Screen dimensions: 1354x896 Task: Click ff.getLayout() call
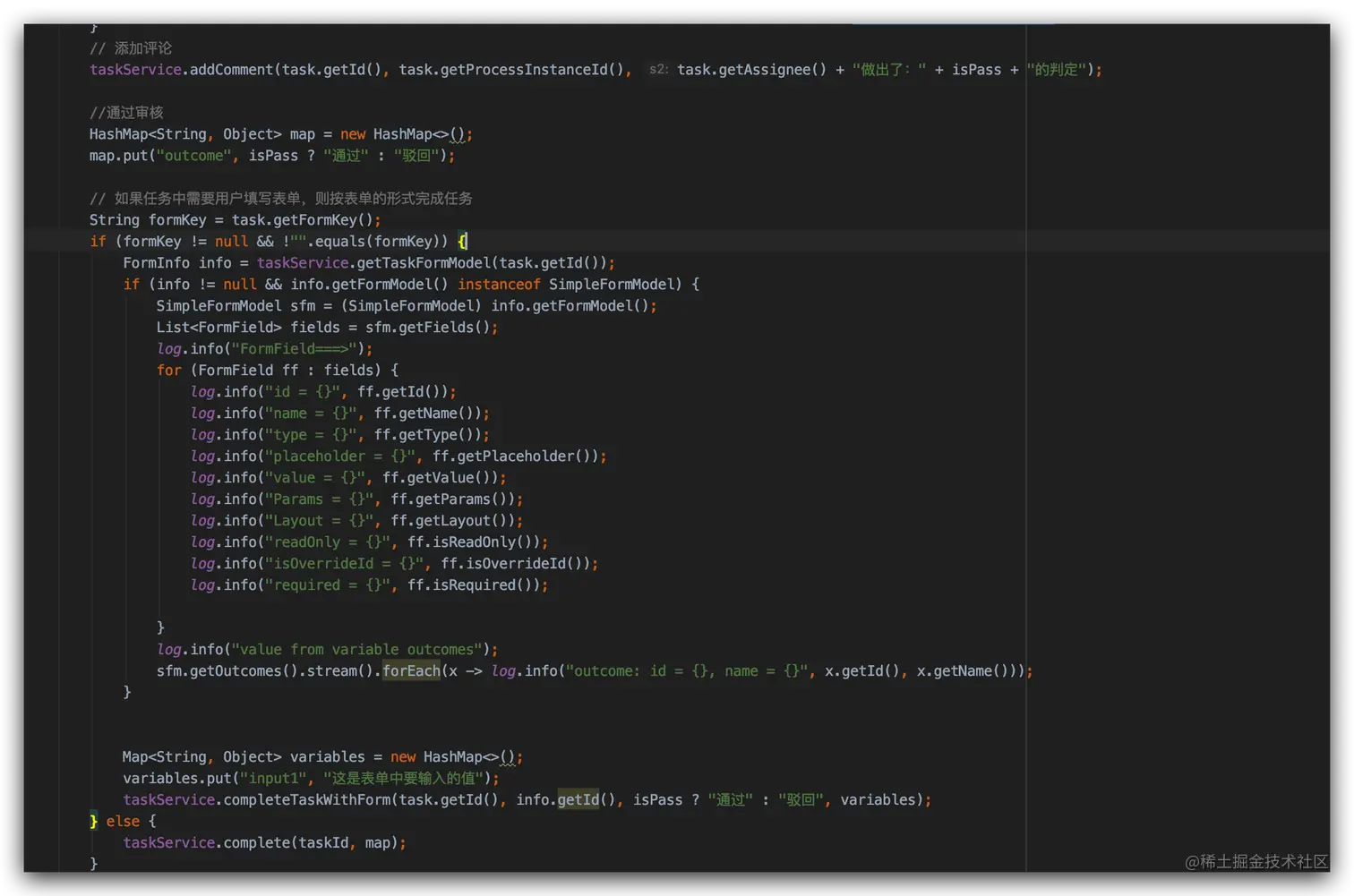pyautogui.click(x=452, y=521)
